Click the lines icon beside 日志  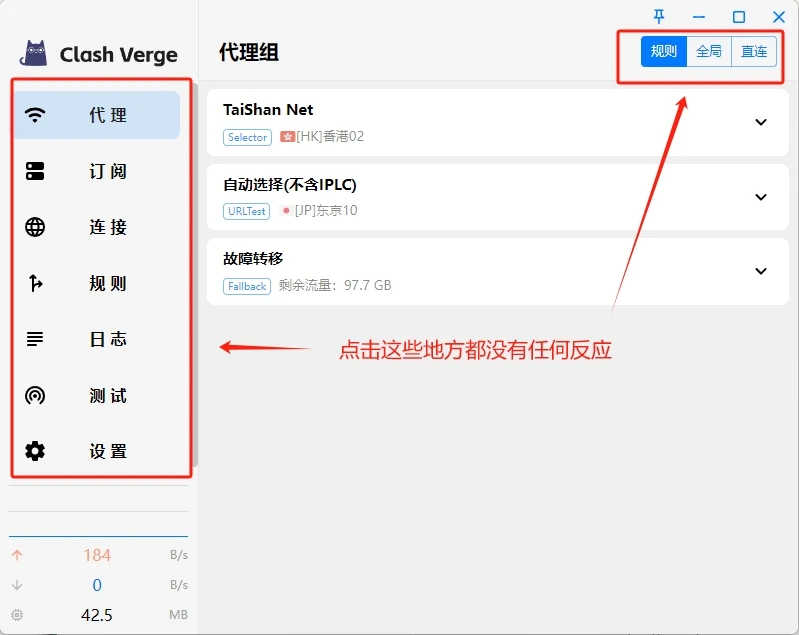coord(35,339)
